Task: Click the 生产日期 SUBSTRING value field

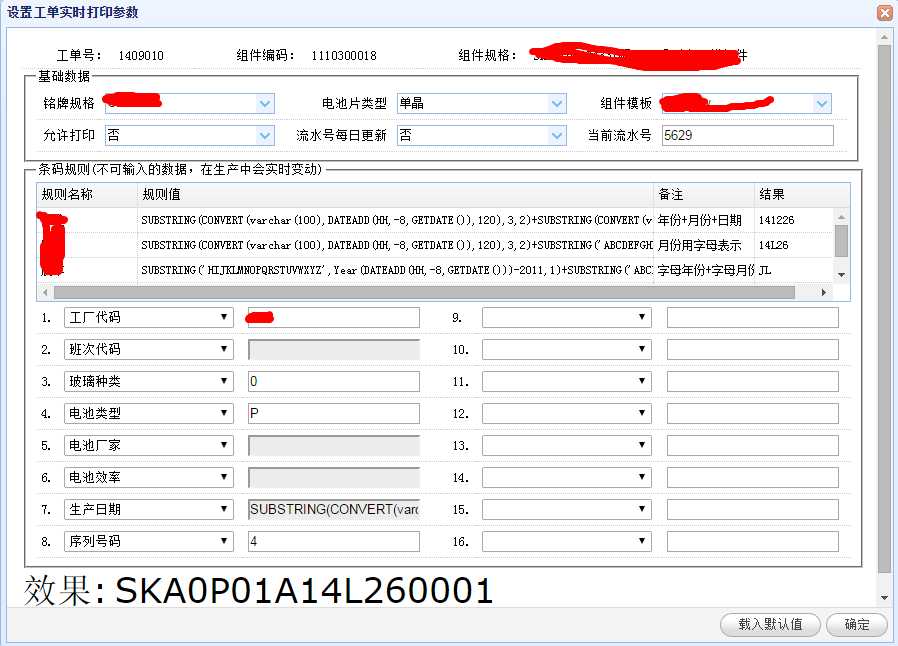Action: click(x=333, y=510)
